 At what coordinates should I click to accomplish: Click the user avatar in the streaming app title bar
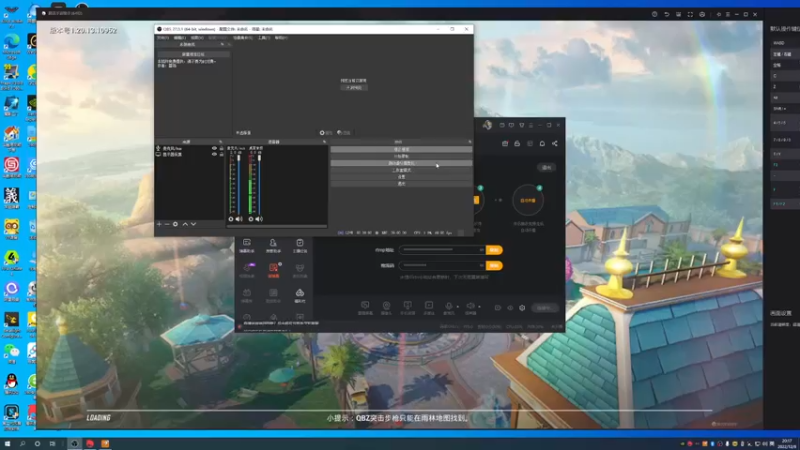[488, 125]
